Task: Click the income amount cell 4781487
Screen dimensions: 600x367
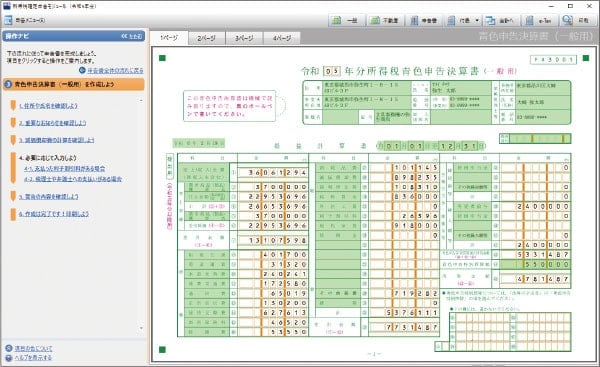Action: [x=535, y=279]
